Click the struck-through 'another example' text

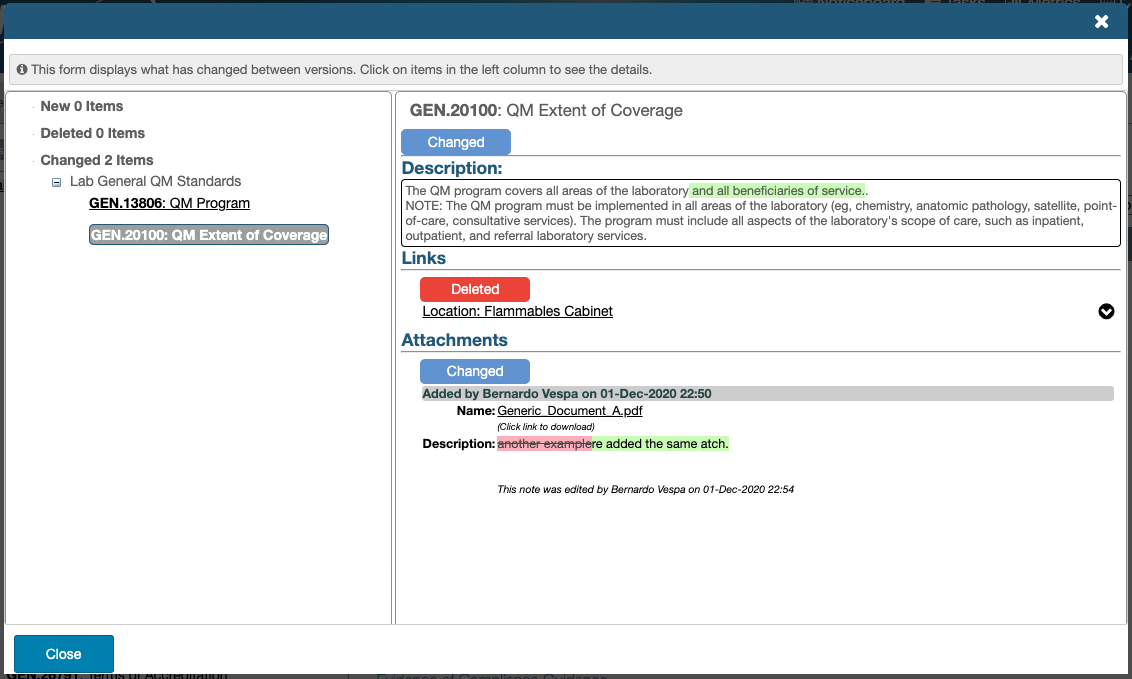[544, 444]
